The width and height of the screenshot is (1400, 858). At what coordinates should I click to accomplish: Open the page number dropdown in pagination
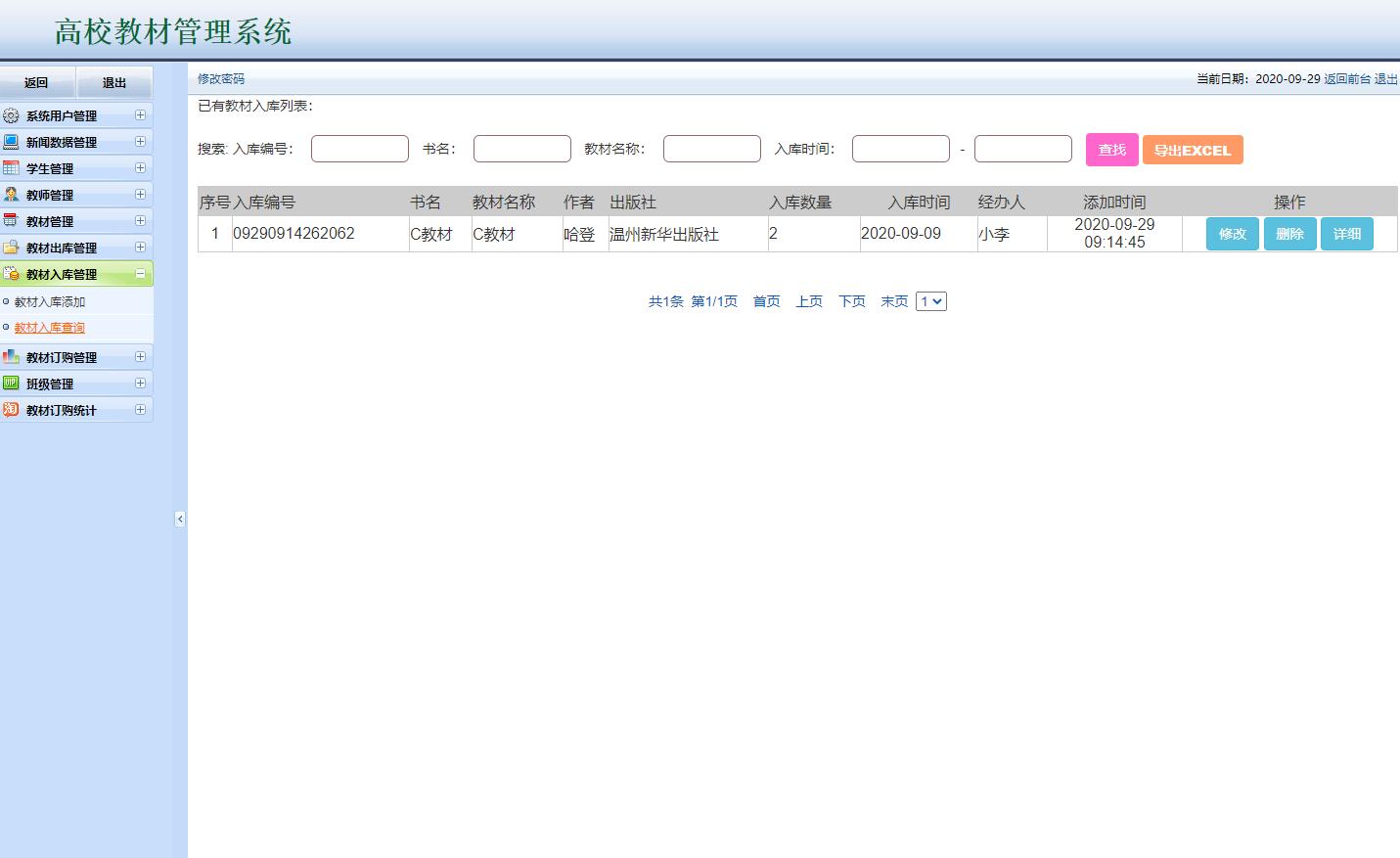click(931, 301)
